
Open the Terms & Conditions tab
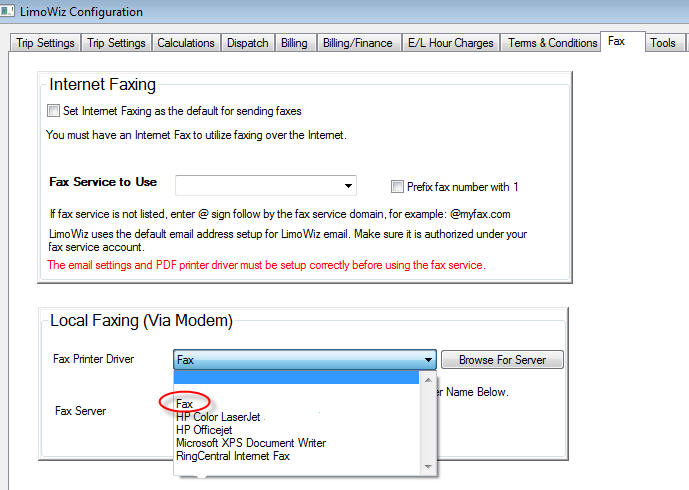pos(553,43)
